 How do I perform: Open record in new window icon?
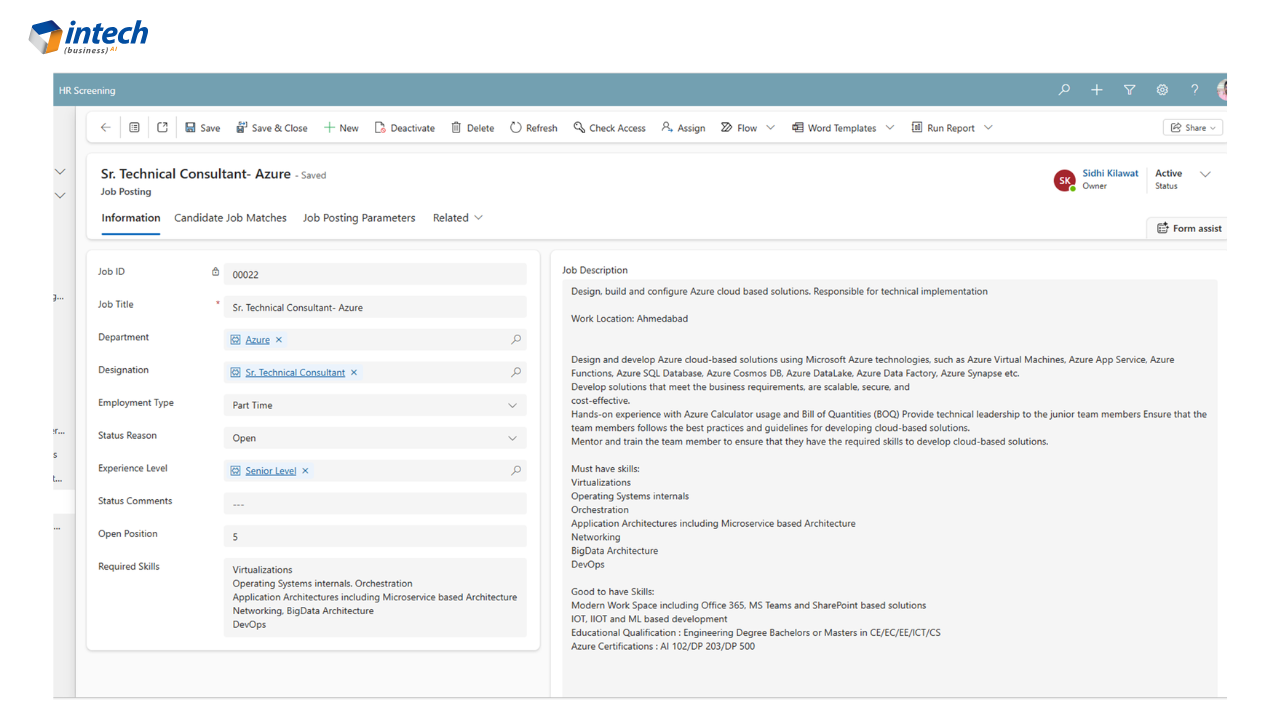[x=162, y=128]
